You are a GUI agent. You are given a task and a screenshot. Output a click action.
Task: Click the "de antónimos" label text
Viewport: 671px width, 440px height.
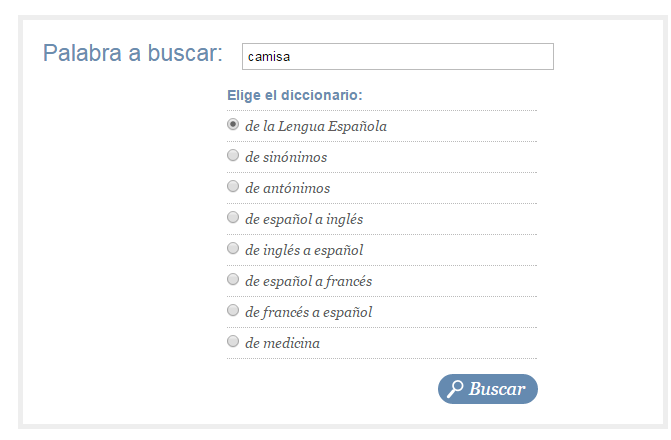tap(287, 189)
